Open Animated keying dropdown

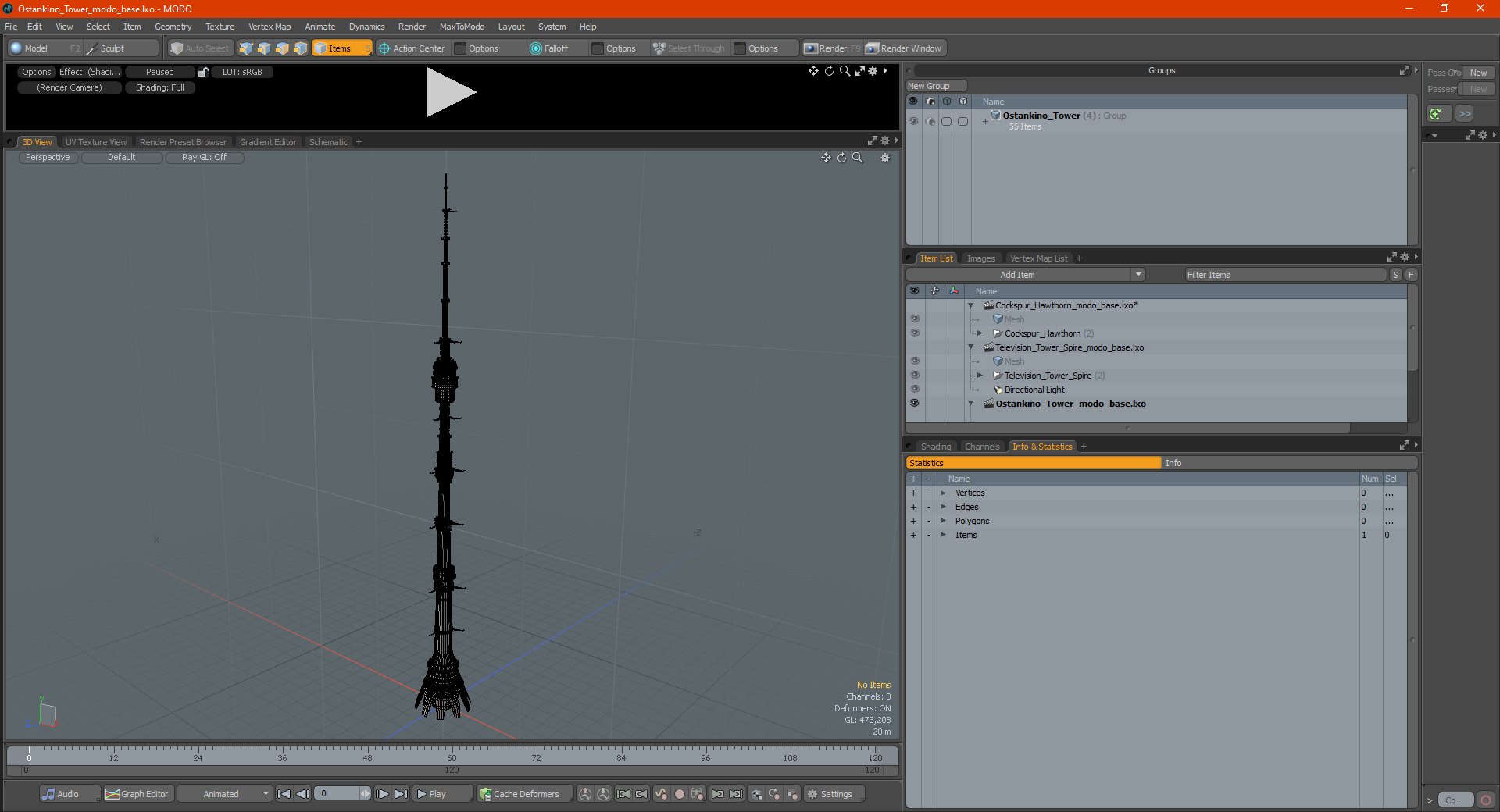point(225,794)
